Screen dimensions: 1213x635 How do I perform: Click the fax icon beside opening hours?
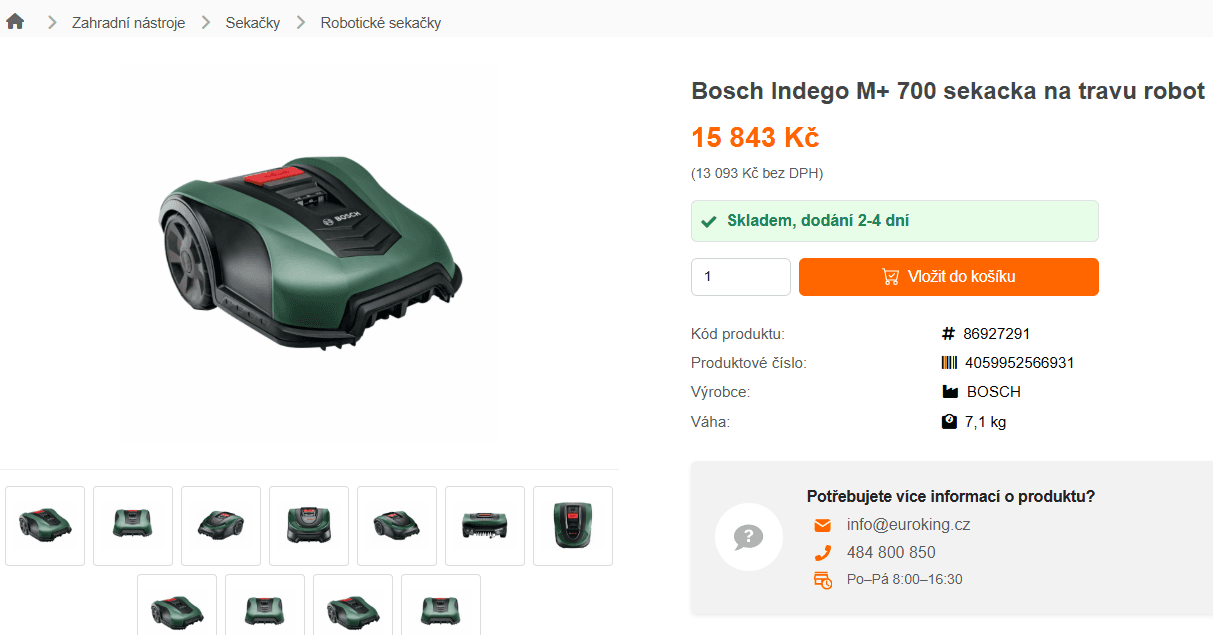pyautogui.click(x=822, y=579)
